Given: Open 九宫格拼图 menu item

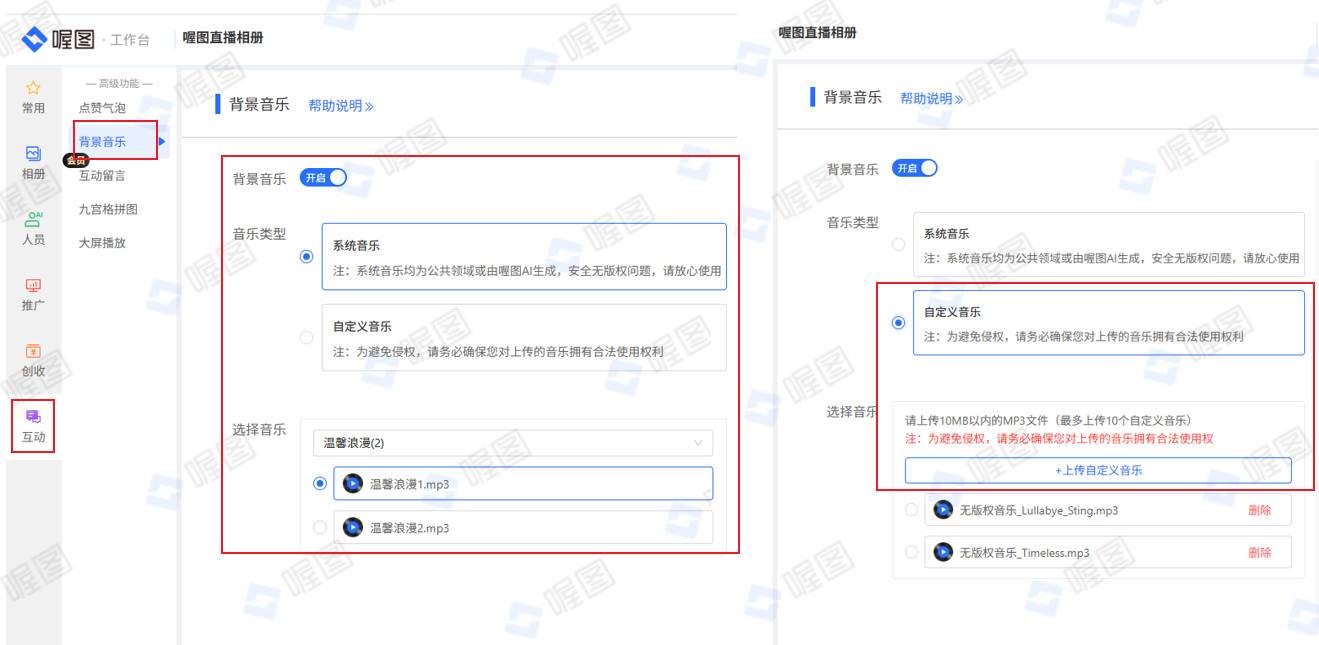Looking at the screenshot, I should coord(108,210).
